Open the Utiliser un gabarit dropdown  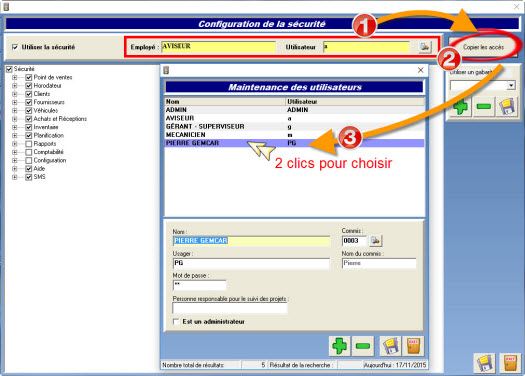tap(511, 85)
